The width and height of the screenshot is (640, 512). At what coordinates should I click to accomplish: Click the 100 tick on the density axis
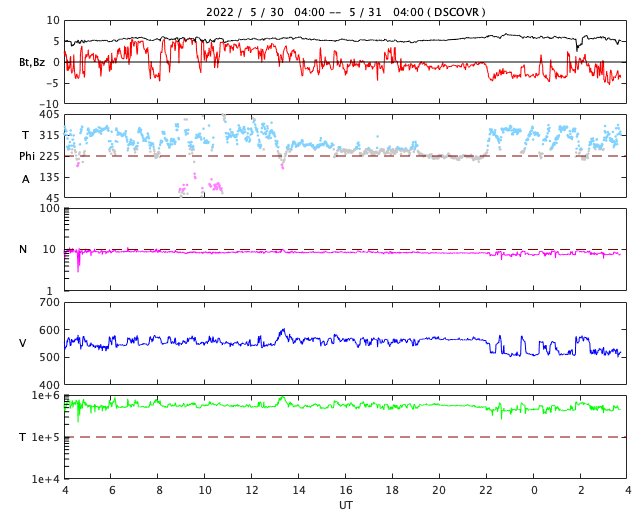point(49,208)
